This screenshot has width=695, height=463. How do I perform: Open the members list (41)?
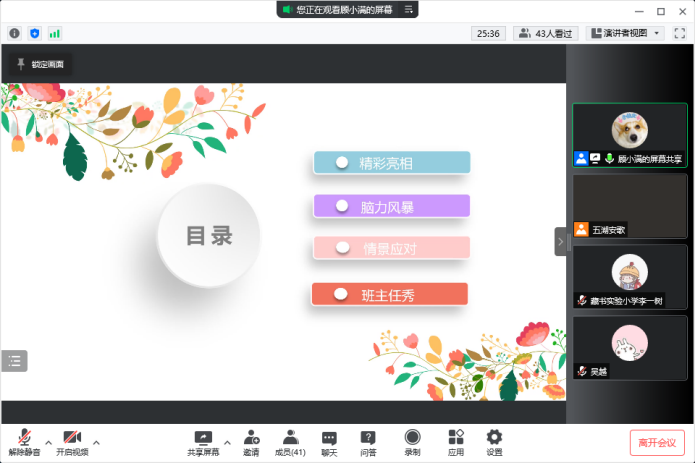[x=290, y=443]
